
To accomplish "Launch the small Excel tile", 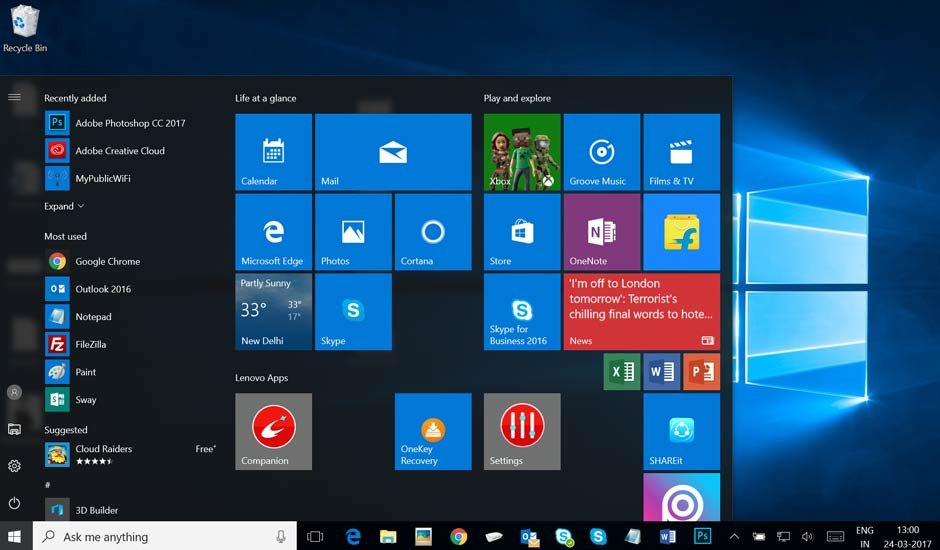I will click(x=622, y=372).
